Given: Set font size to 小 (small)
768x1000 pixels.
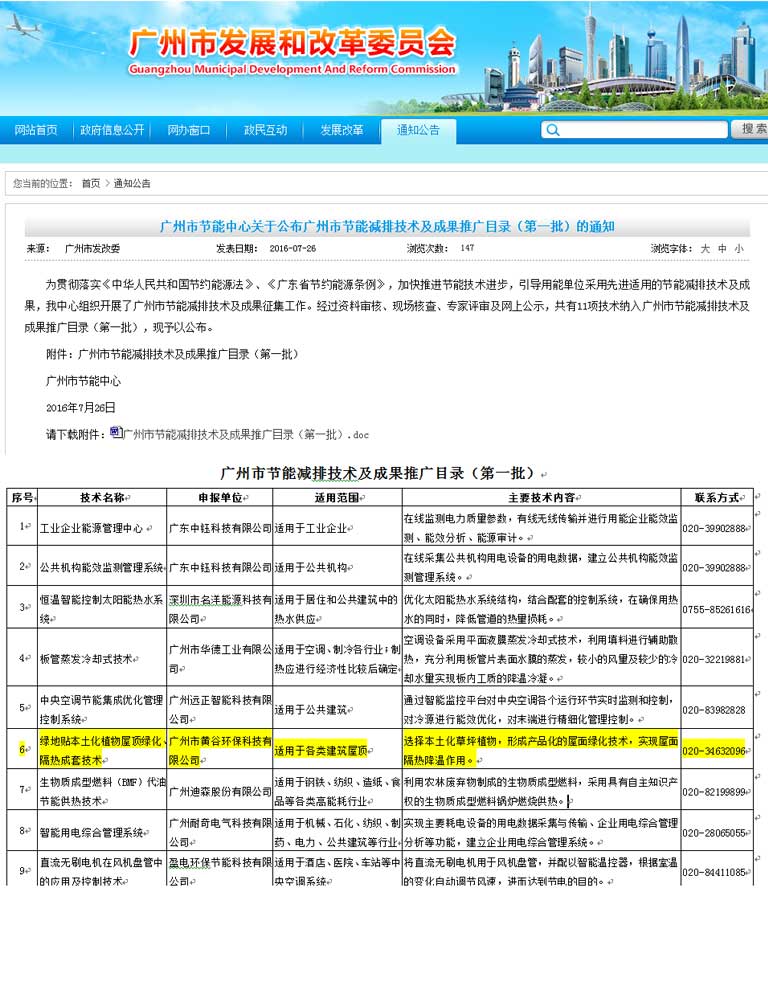Looking at the screenshot, I should tap(738, 248).
